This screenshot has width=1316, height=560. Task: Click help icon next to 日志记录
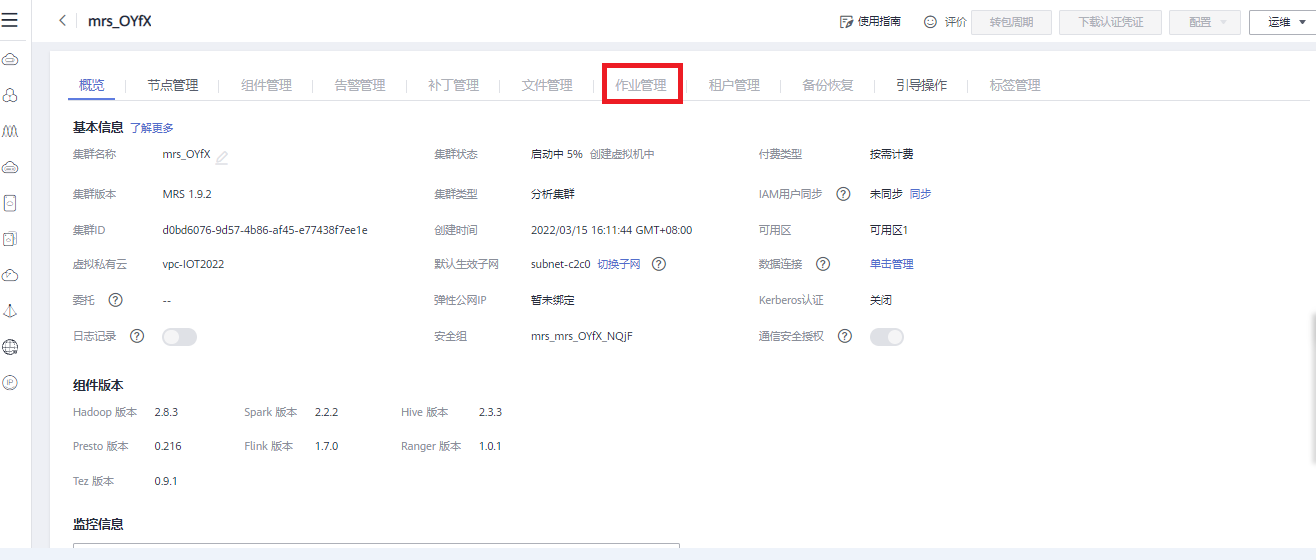click(x=137, y=336)
